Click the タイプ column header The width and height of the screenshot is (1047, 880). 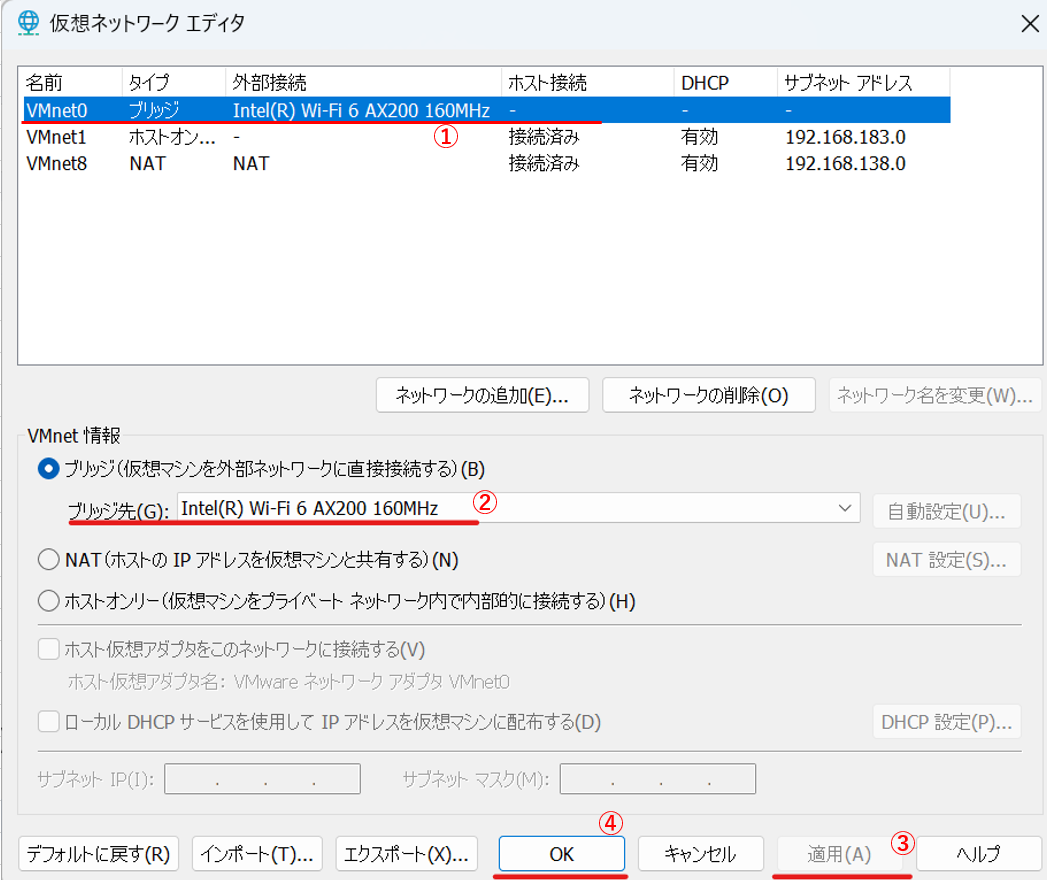click(174, 82)
